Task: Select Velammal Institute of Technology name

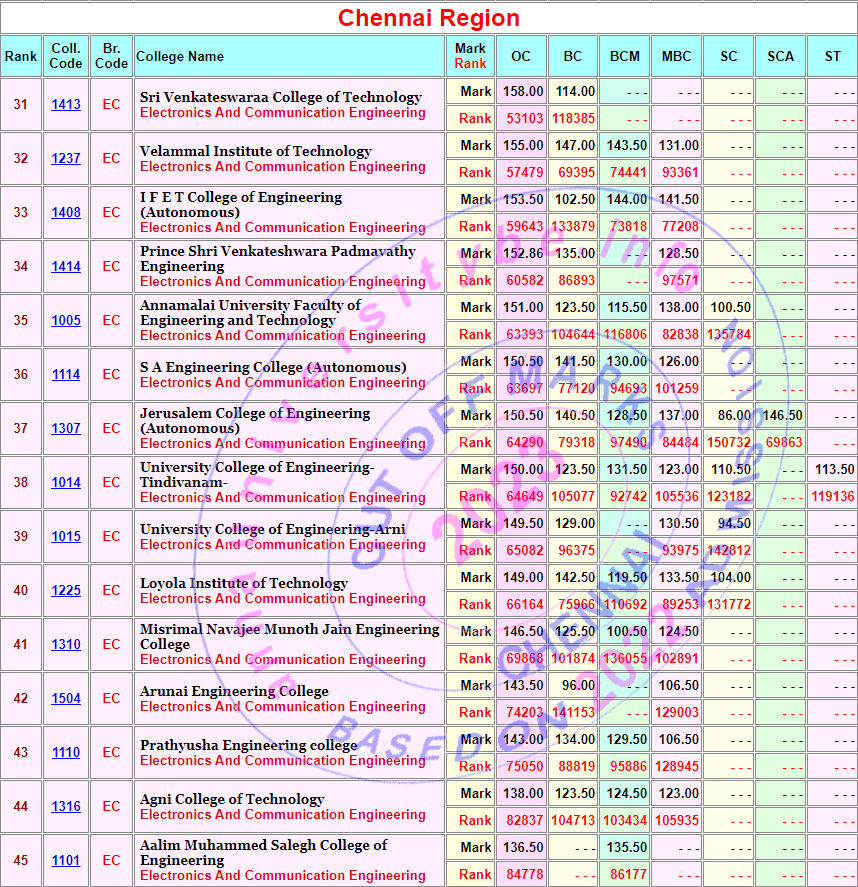Action: (x=255, y=151)
